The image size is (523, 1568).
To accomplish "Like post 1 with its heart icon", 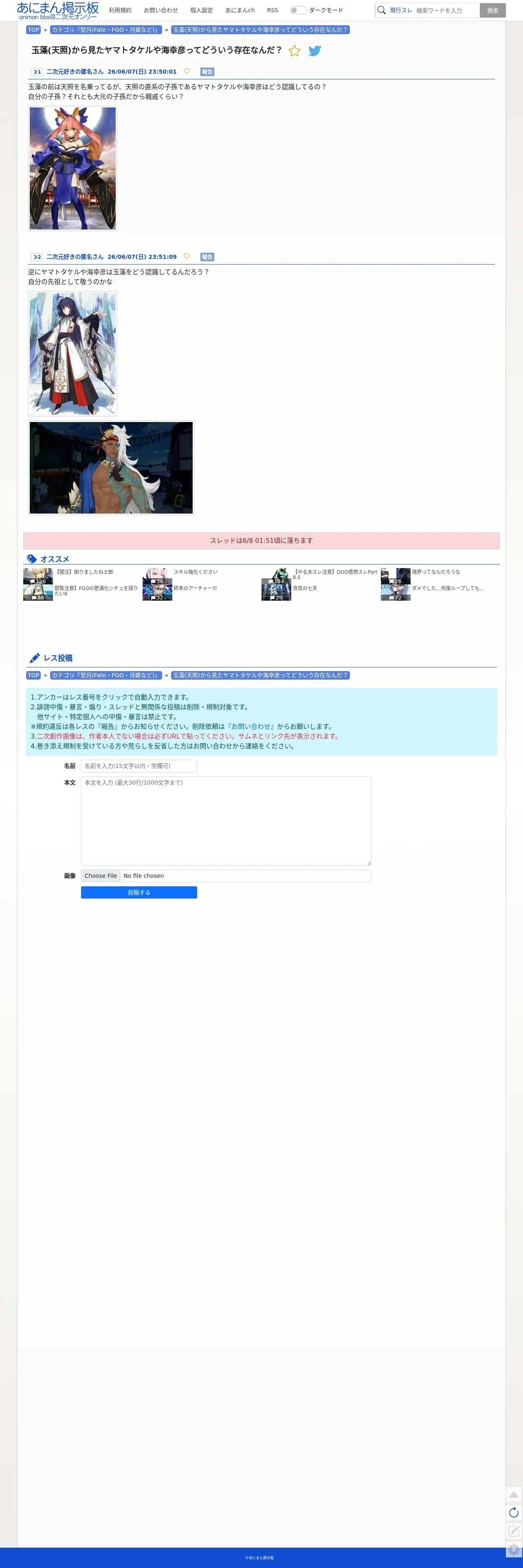I will [187, 71].
